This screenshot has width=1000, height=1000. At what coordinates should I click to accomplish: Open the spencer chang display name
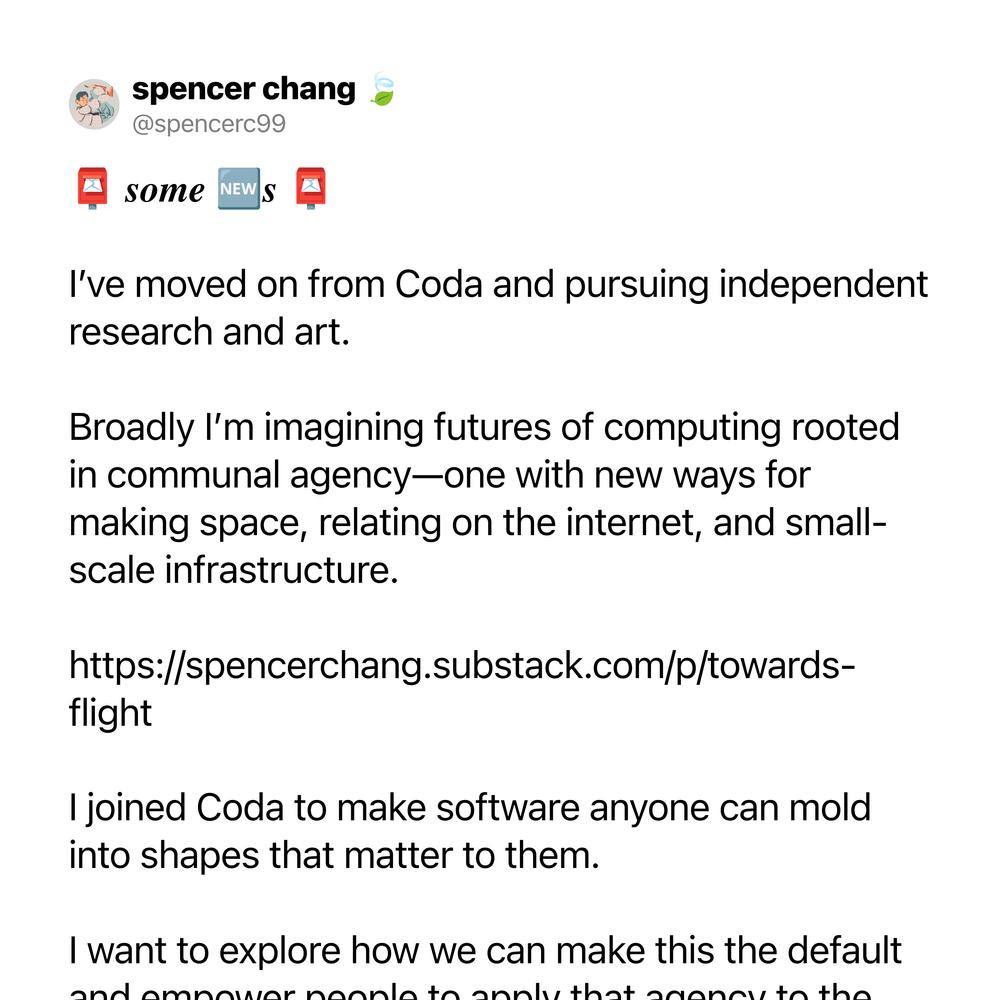(244, 89)
